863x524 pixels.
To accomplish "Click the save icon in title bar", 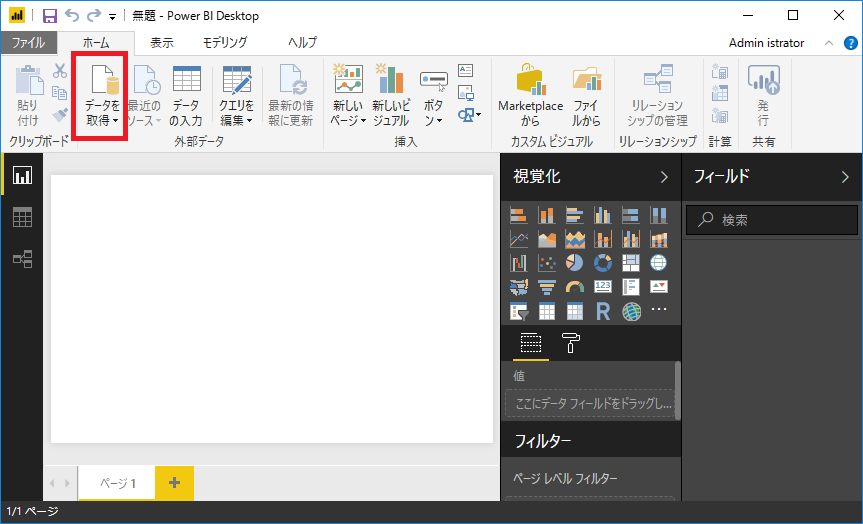I will tap(50, 15).
